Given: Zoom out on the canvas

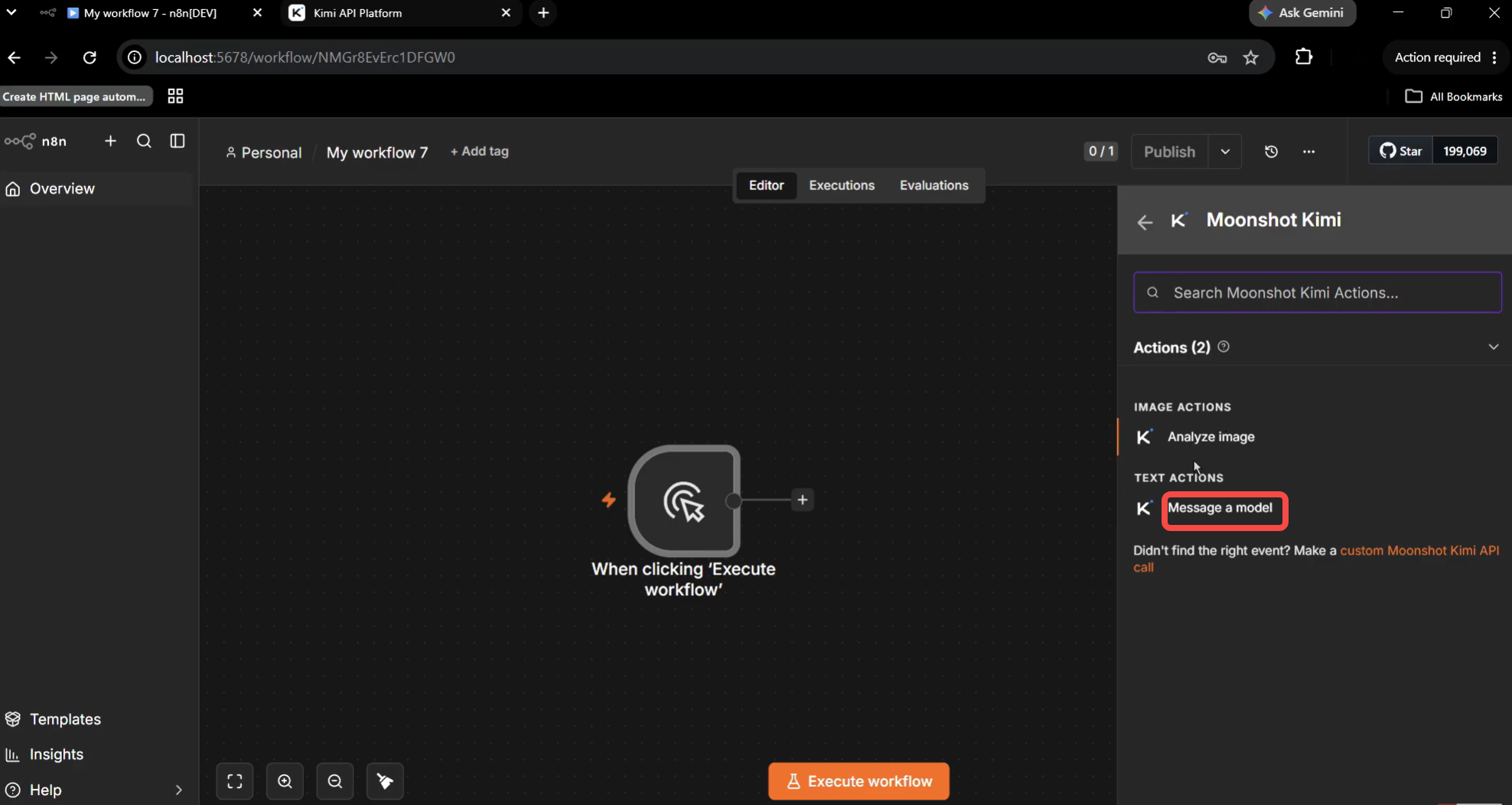Looking at the screenshot, I should (335, 781).
